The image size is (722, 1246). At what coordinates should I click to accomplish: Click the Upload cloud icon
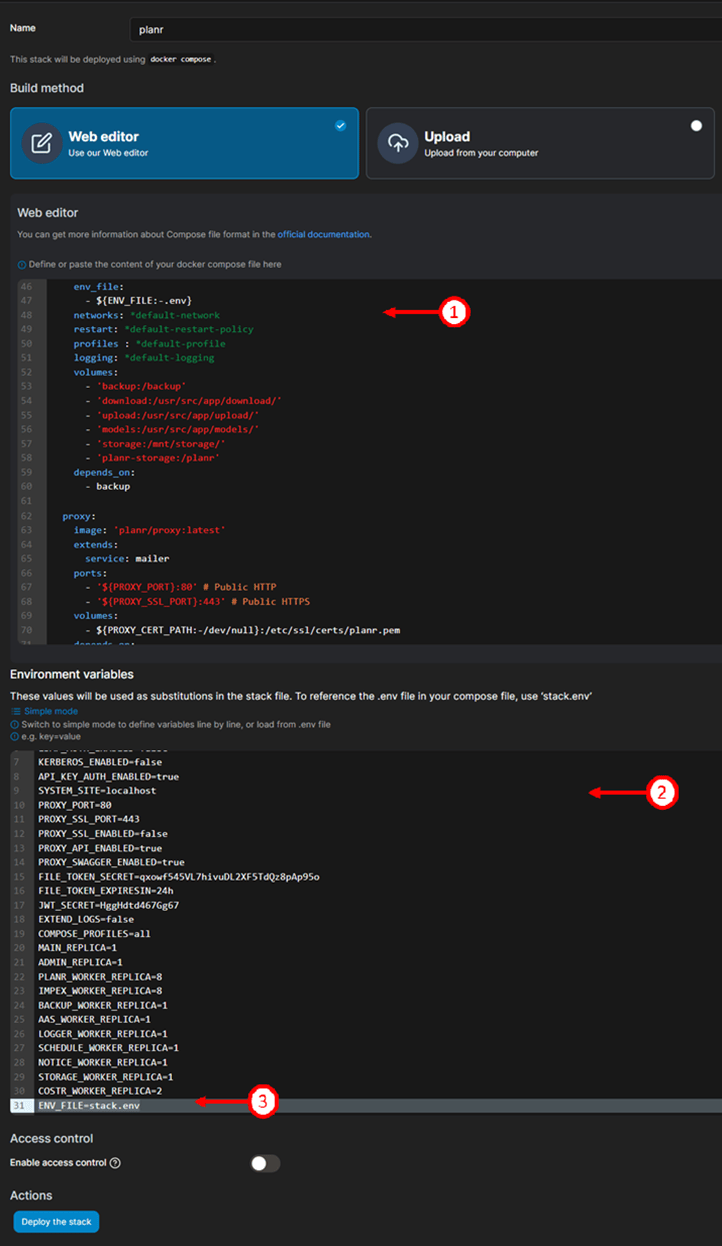pos(397,143)
